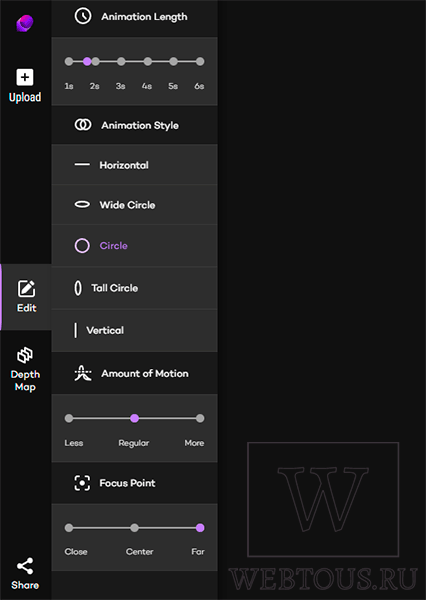
Task: Click the Focus Point target icon
Action: tap(82, 483)
